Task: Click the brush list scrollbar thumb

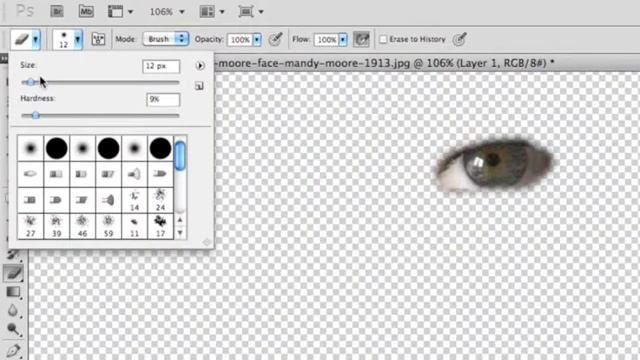Action: [180, 155]
